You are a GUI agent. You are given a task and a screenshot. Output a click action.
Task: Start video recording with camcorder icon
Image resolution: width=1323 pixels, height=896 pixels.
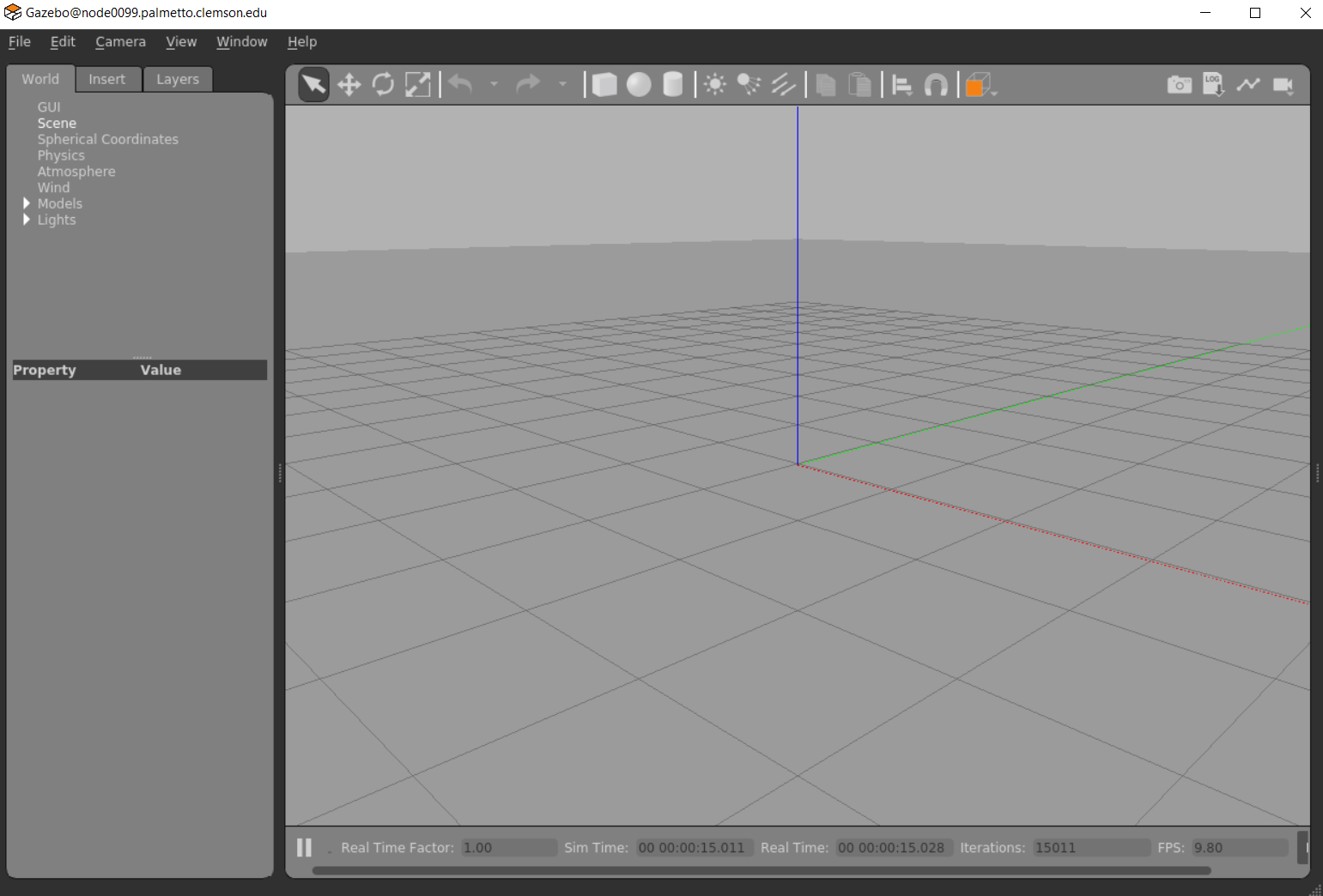coord(1284,84)
